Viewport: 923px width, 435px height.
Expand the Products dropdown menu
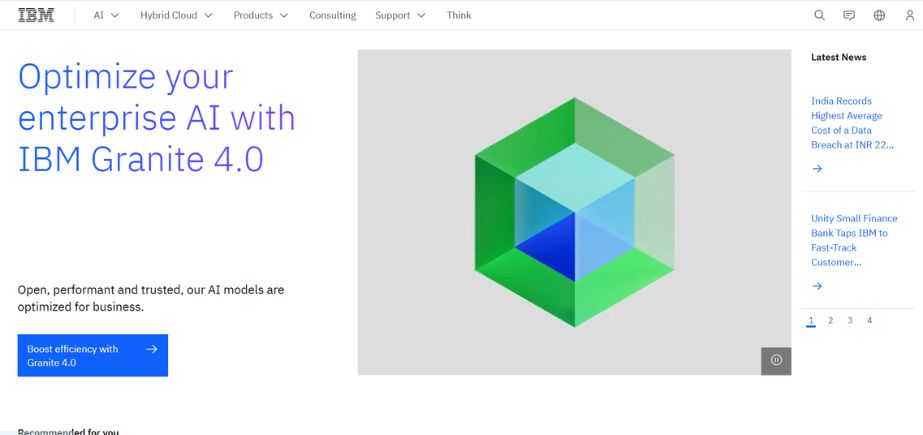tap(260, 15)
